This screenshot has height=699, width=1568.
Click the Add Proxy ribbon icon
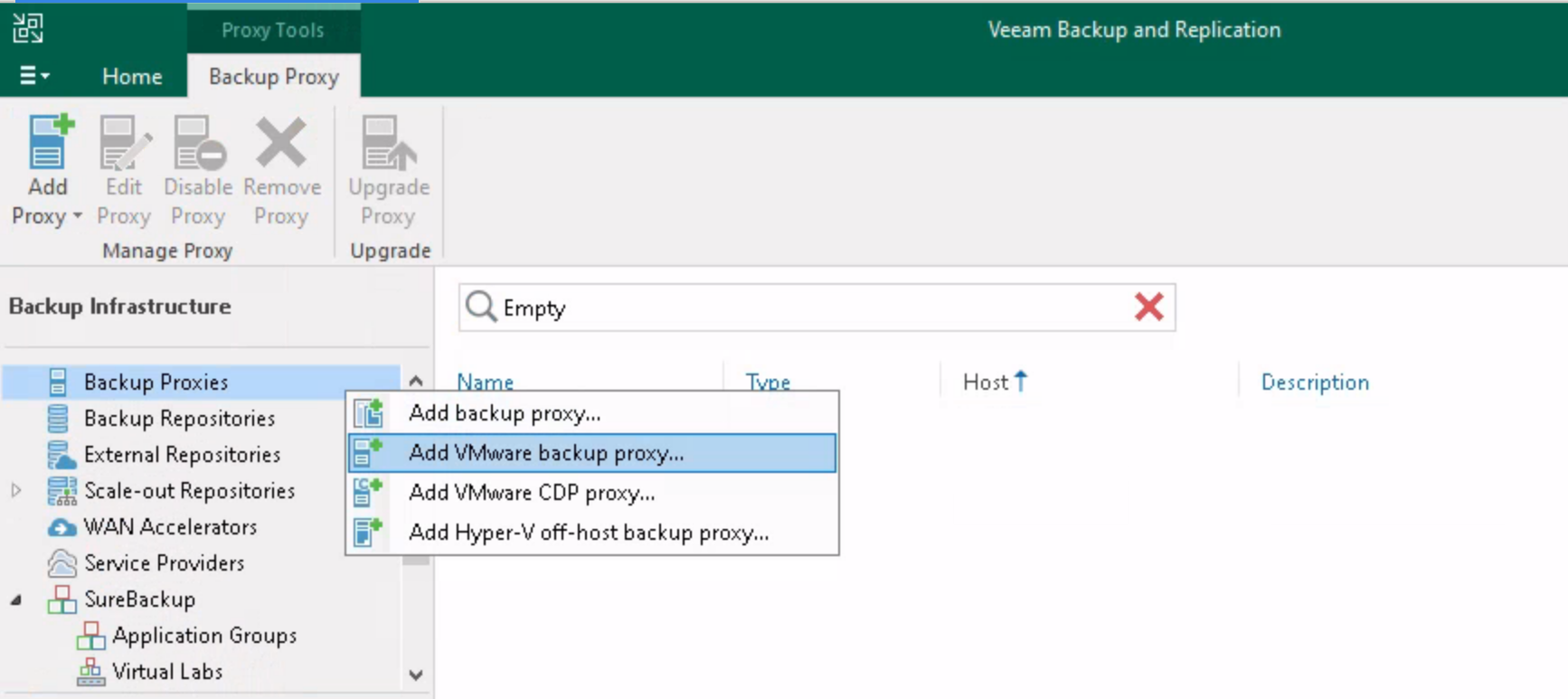point(49,143)
